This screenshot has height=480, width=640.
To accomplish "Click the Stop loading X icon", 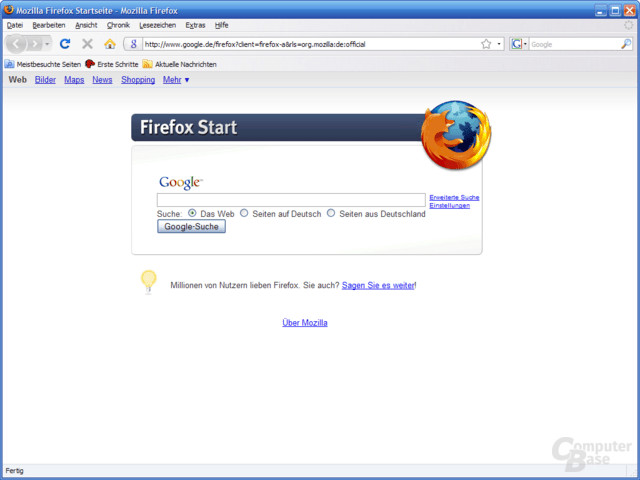I will [87, 44].
